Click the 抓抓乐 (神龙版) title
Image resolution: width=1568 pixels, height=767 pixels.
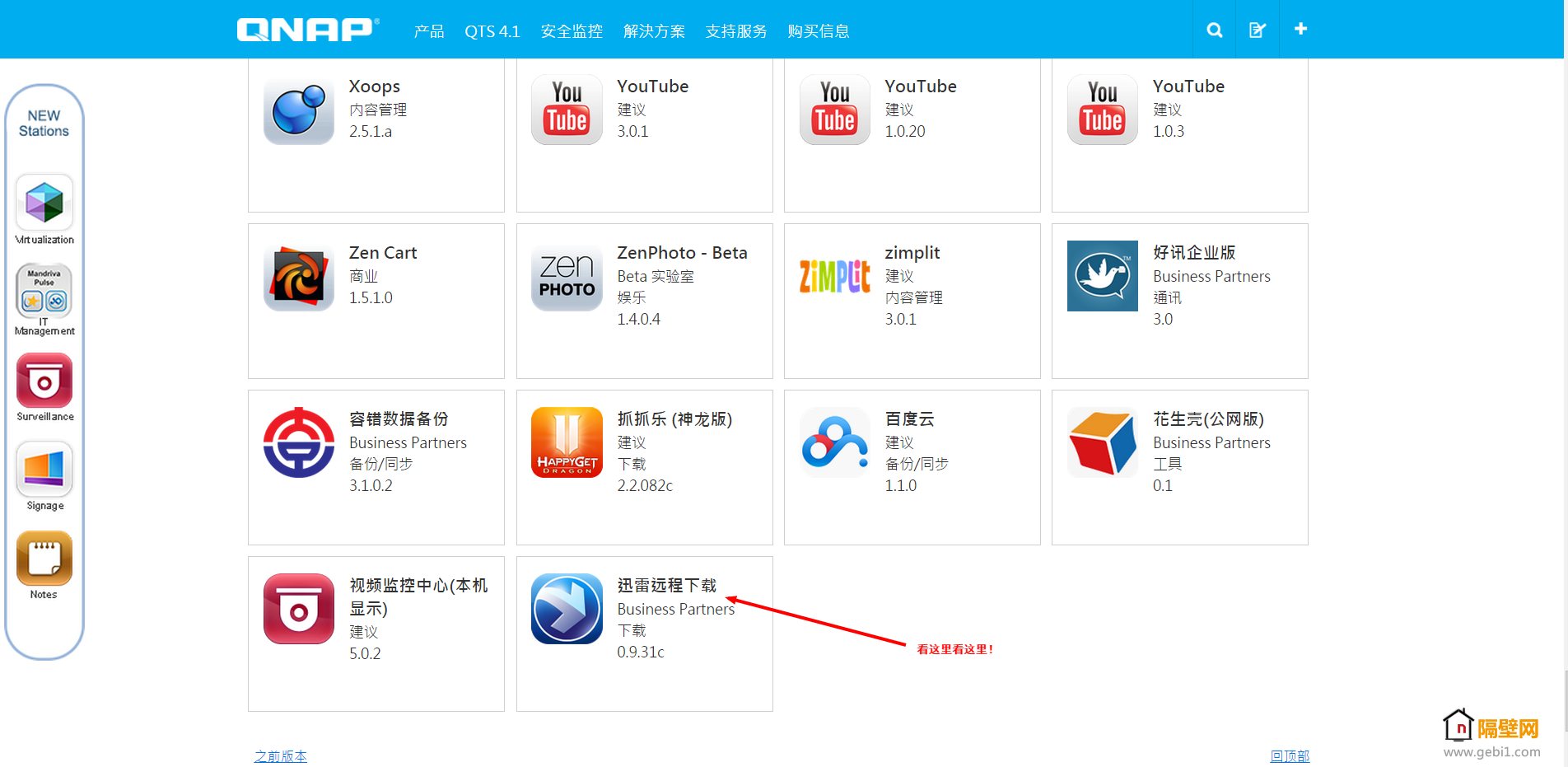(675, 419)
